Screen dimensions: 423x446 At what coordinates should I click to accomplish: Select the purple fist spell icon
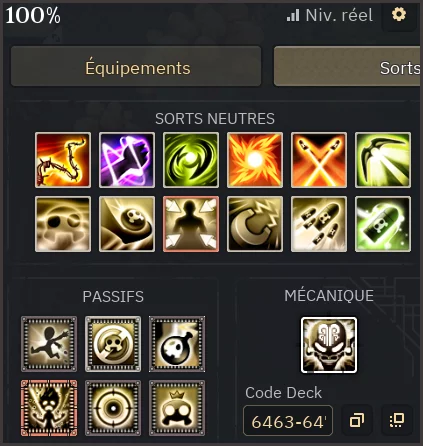point(127,160)
